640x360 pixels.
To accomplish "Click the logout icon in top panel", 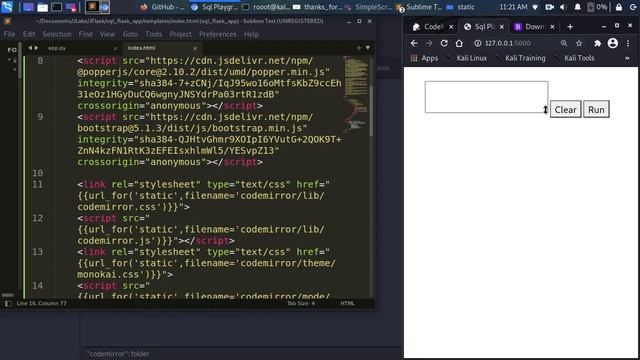I will click(633, 7).
